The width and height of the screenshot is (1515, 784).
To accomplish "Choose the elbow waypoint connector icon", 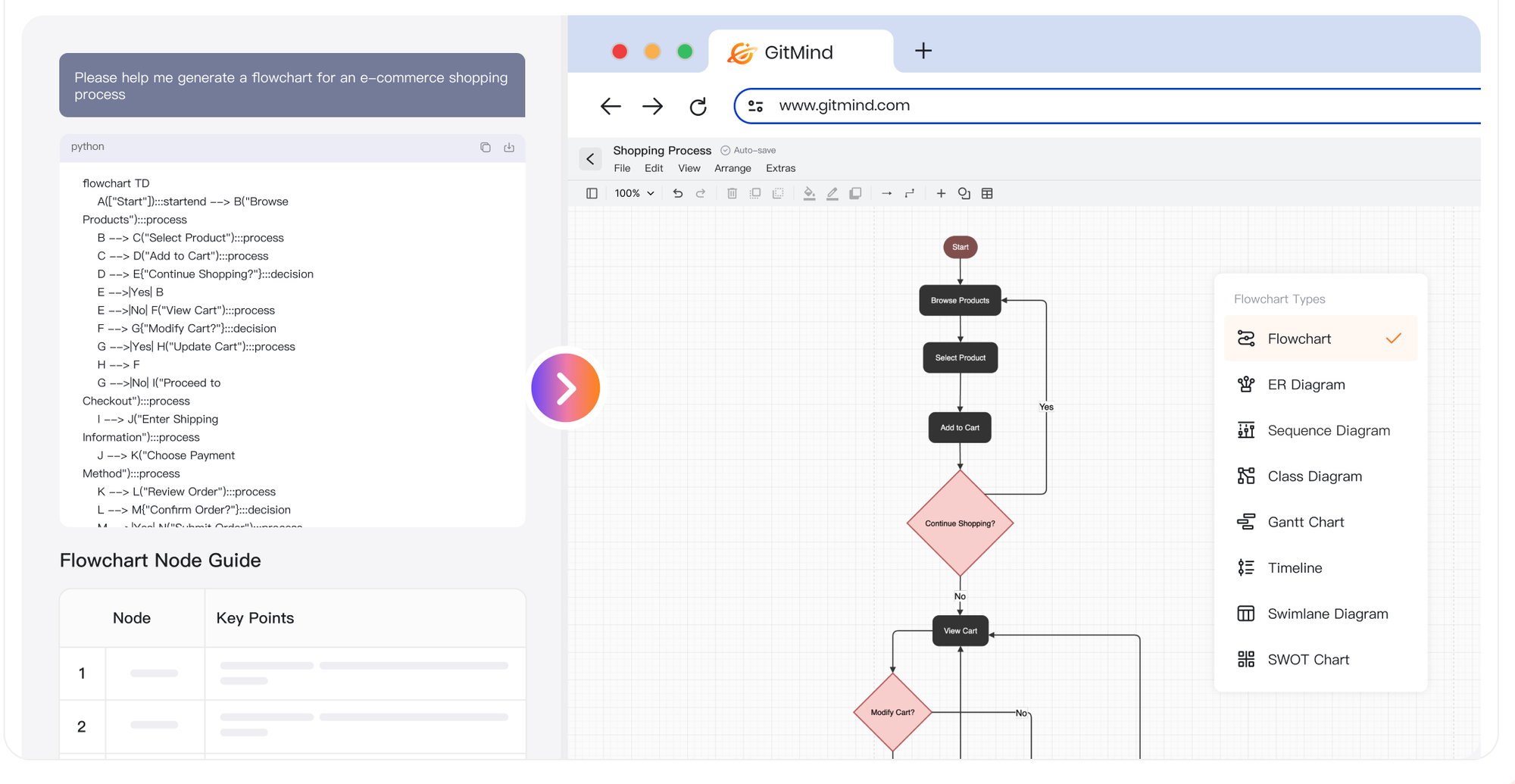I will pyautogui.click(x=910, y=194).
